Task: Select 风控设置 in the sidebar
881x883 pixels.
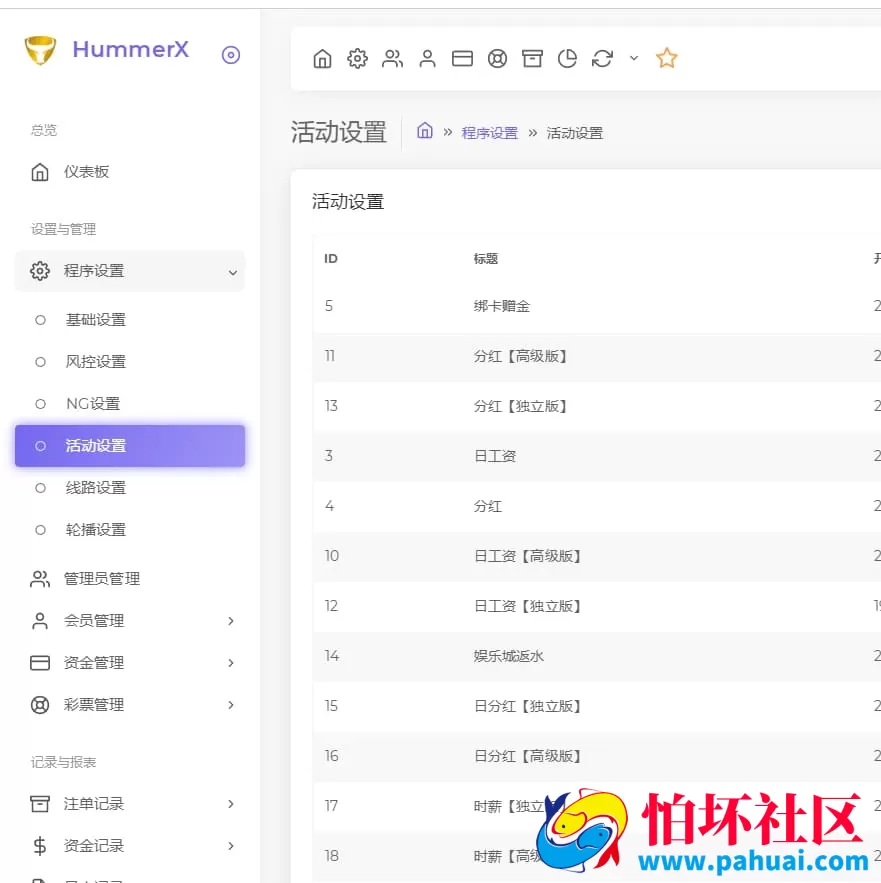Action: (95, 361)
